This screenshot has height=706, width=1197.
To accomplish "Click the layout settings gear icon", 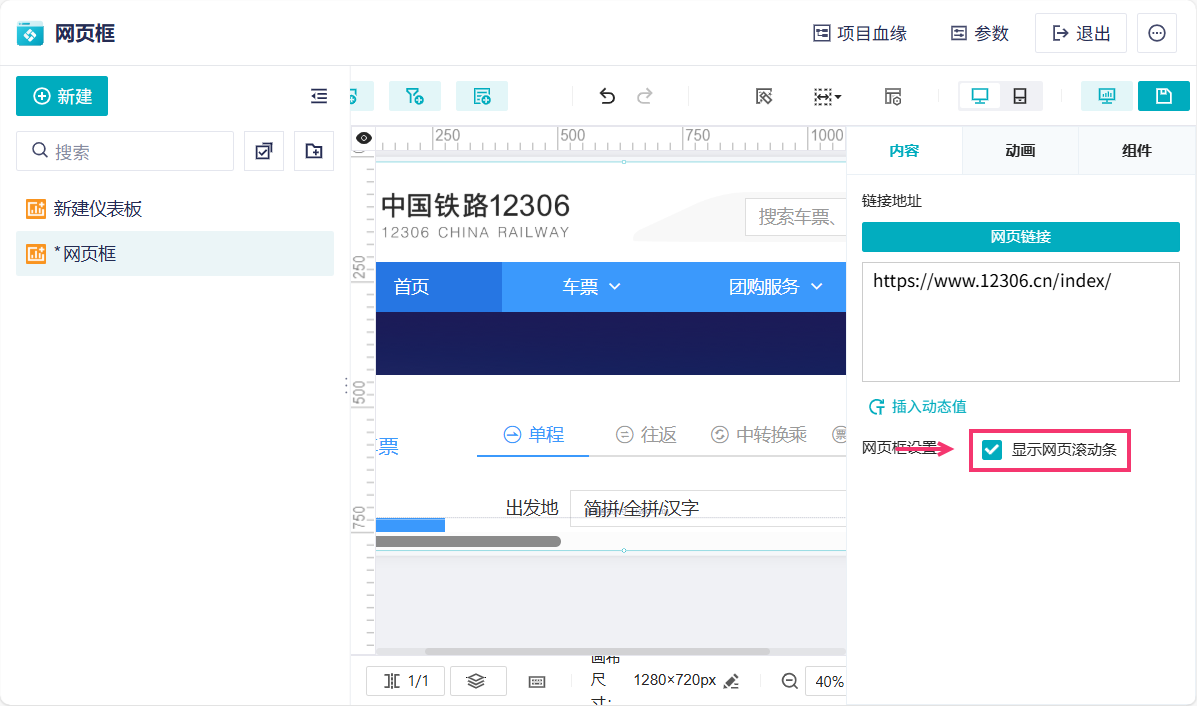I will tap(893, 96).
